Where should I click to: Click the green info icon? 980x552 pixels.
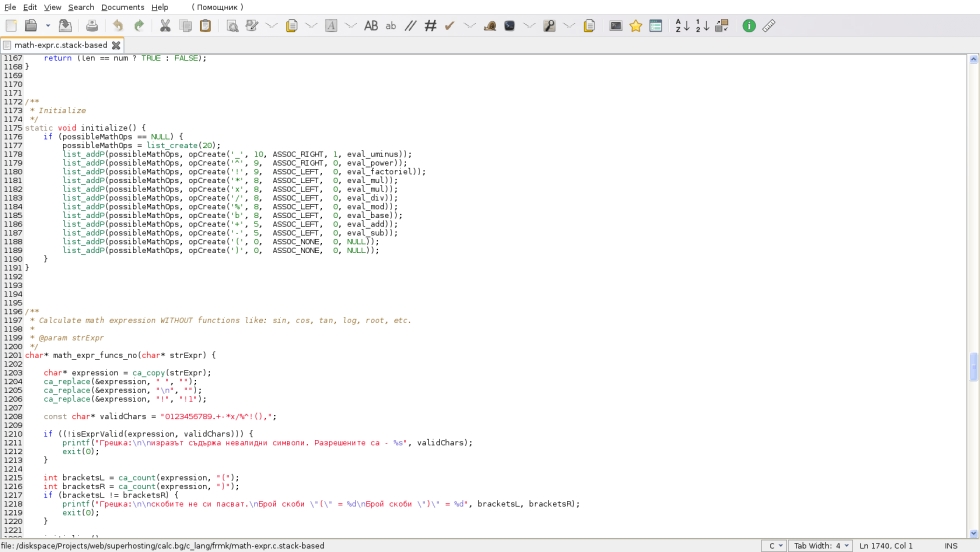click(749, 26)
